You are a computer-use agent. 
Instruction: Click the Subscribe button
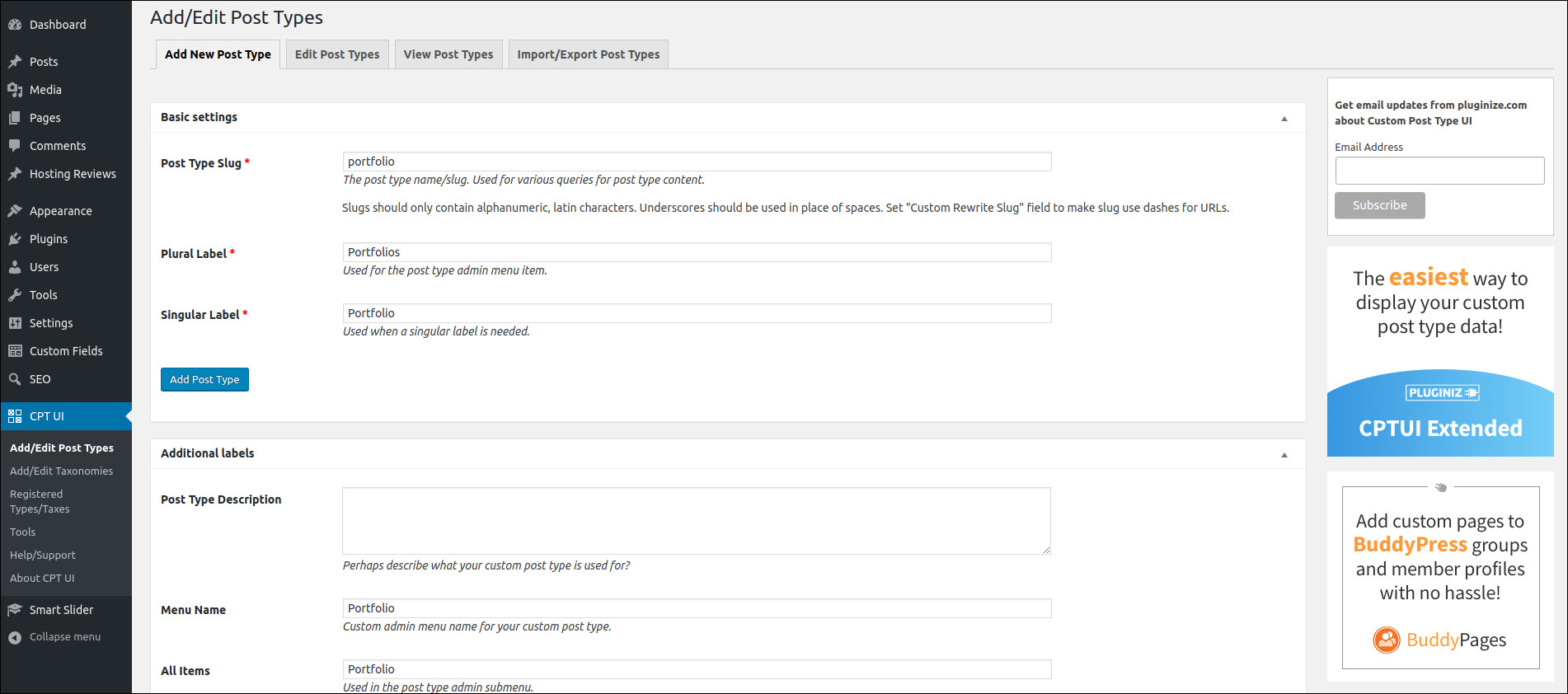click(1380, 205)
